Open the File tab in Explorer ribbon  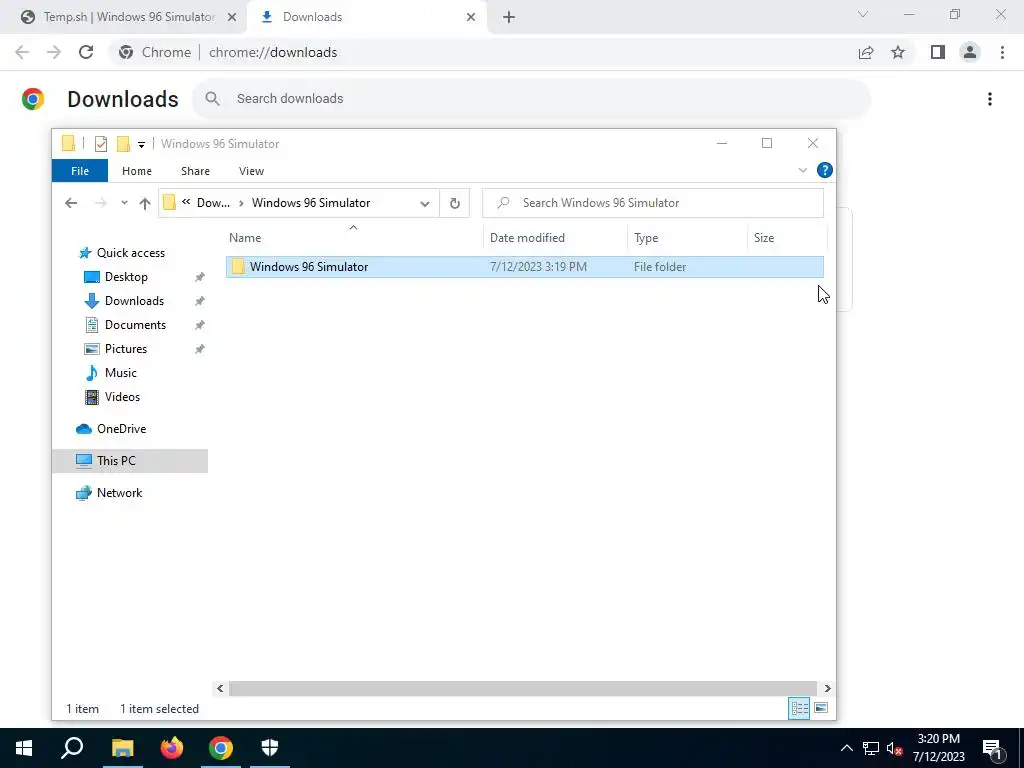click(80, 171)
